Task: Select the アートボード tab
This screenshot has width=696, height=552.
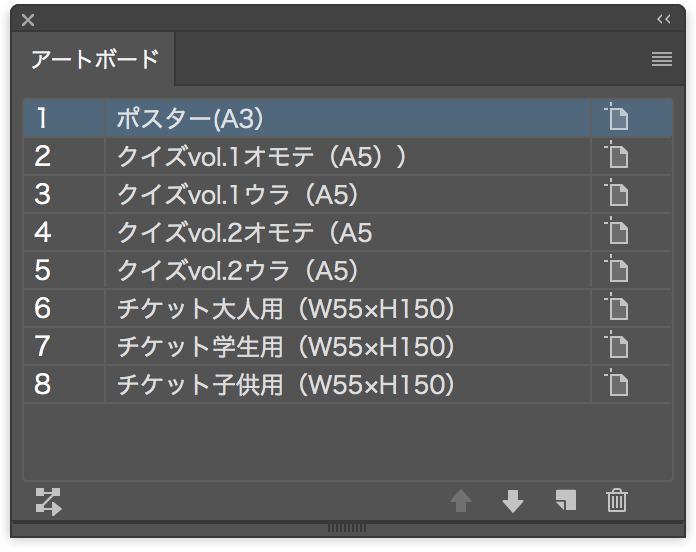Action: 94,59
